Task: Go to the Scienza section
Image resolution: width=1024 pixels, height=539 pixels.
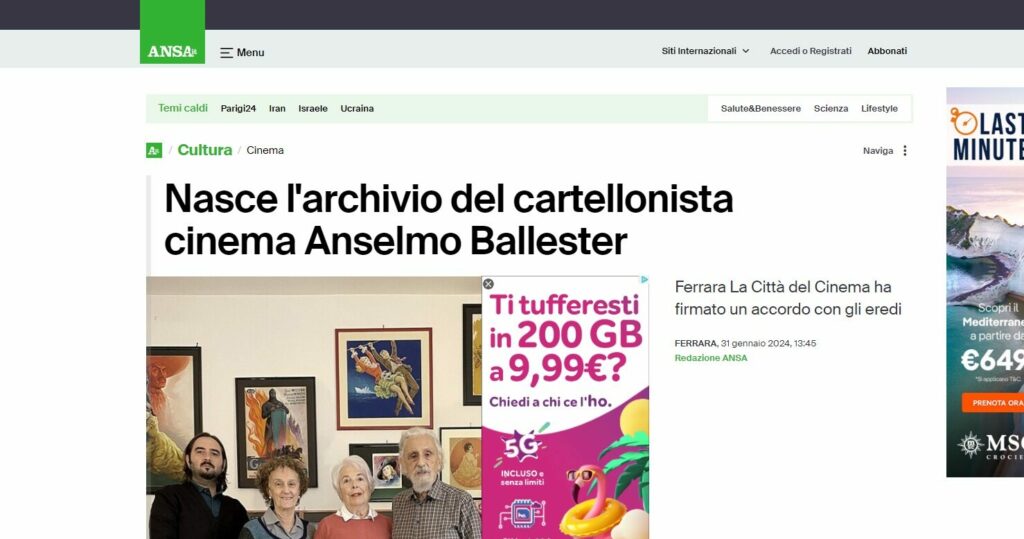Action: tap(831, 108)
